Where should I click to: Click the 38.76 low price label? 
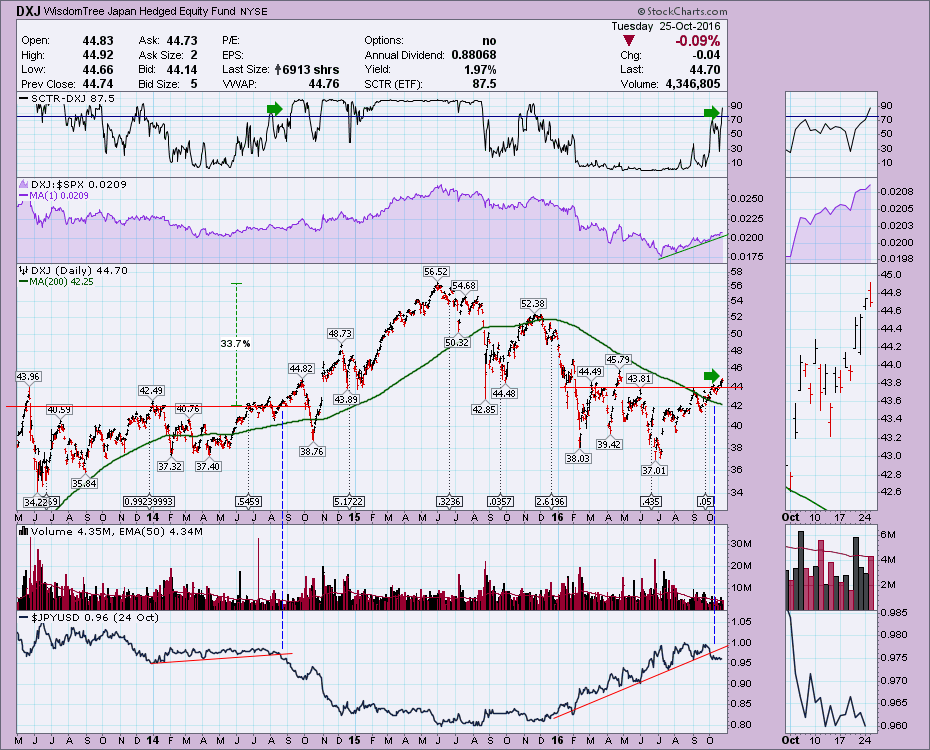[312, 451]
